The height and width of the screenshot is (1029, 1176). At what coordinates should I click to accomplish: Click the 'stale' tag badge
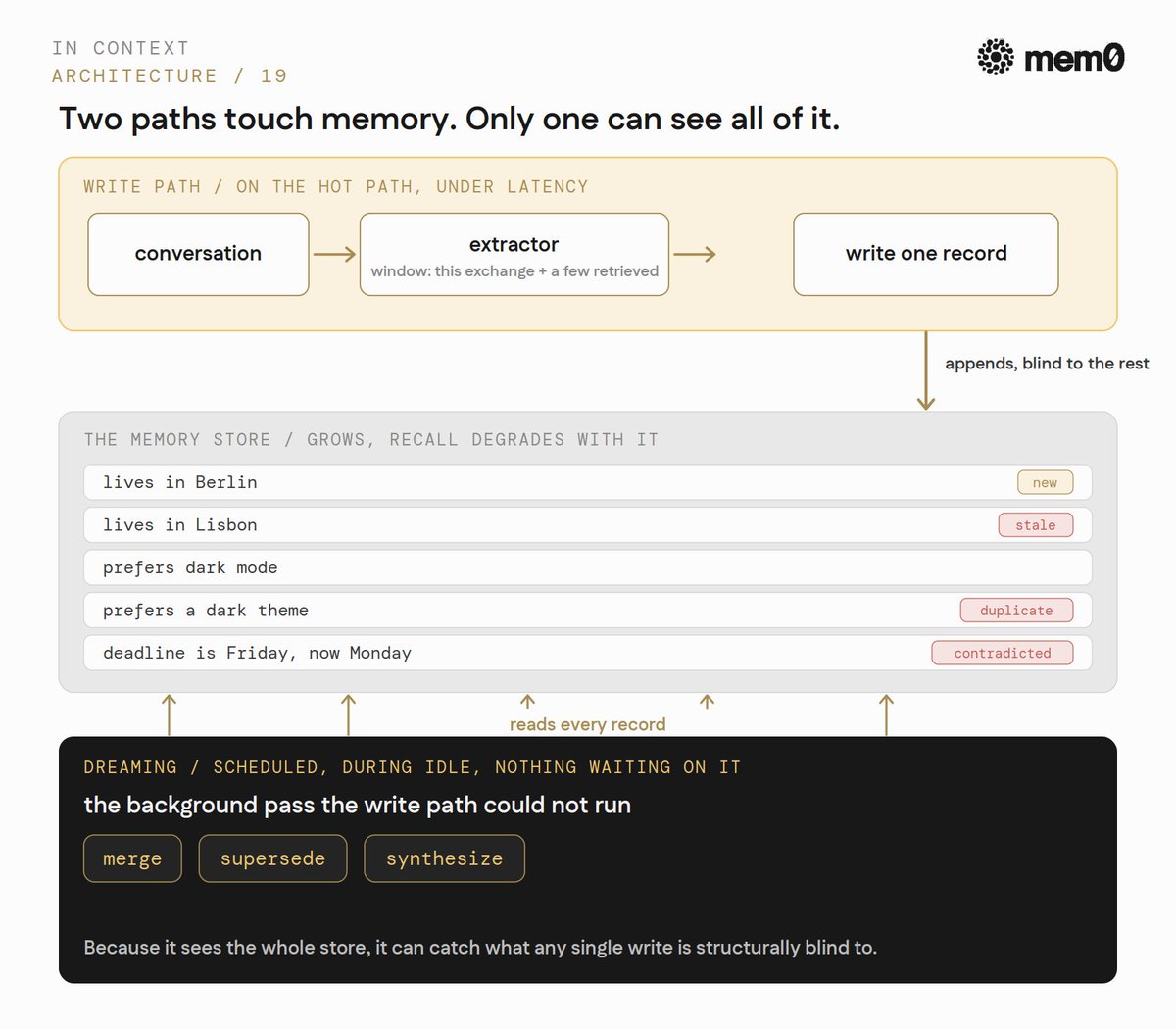pos(1036,525)
